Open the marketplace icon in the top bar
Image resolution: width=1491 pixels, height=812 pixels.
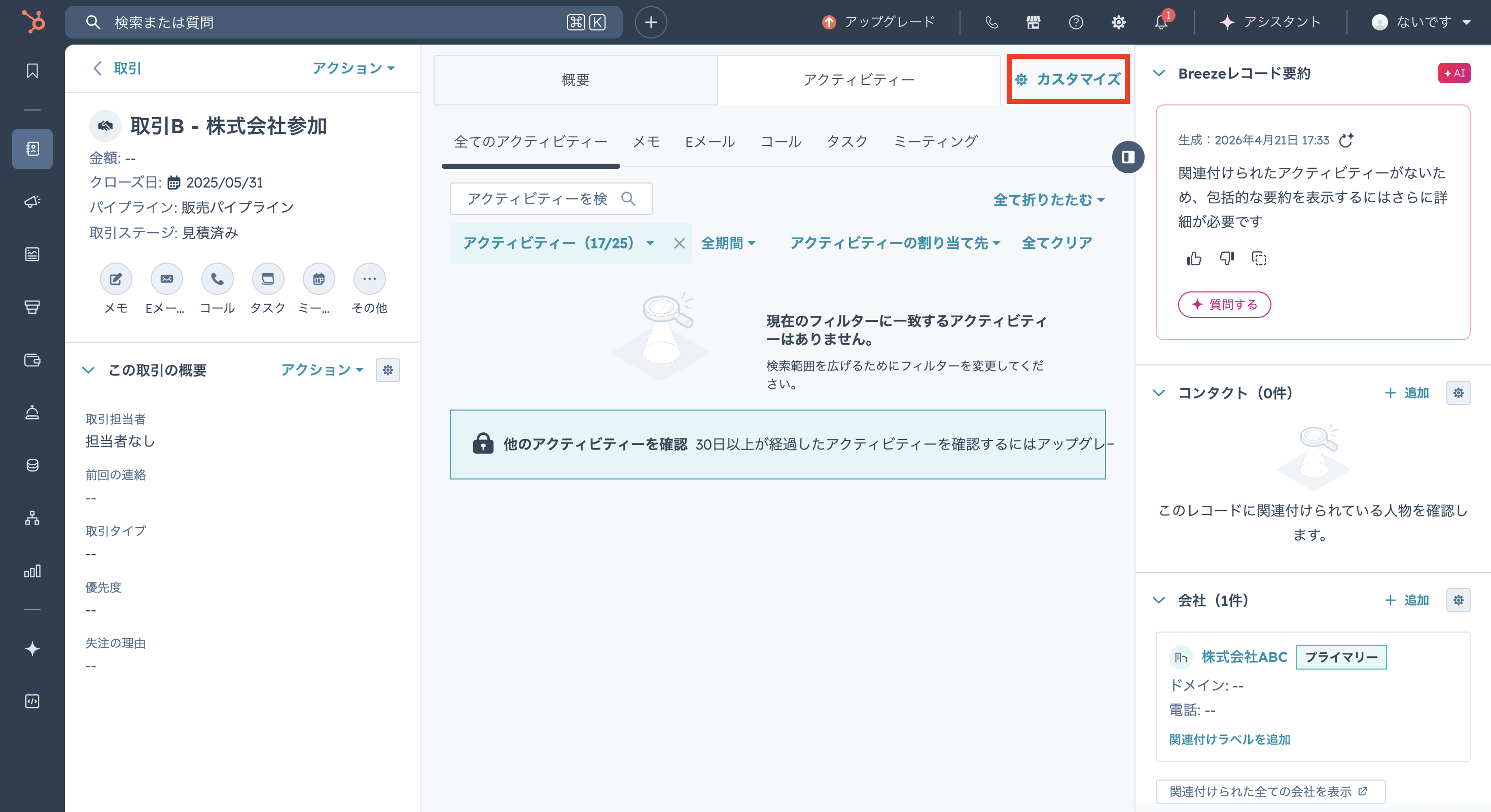[x=1033, y=22]
